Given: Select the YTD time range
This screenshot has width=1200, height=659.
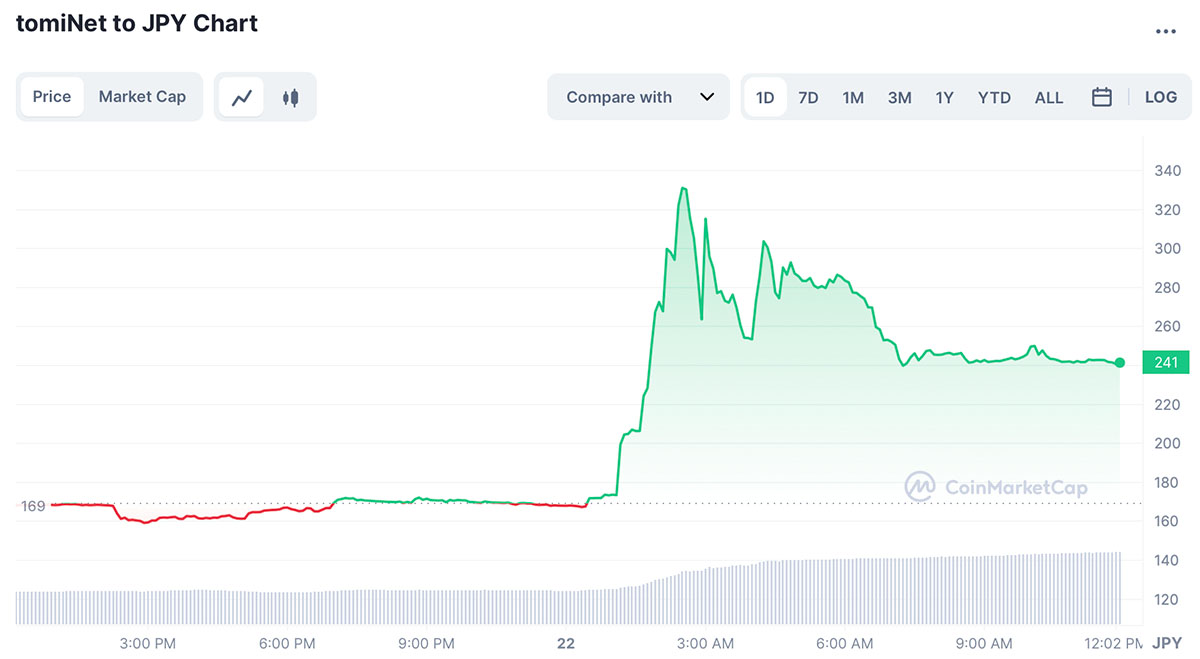Looking at the screenshot, I should [994, 97].
